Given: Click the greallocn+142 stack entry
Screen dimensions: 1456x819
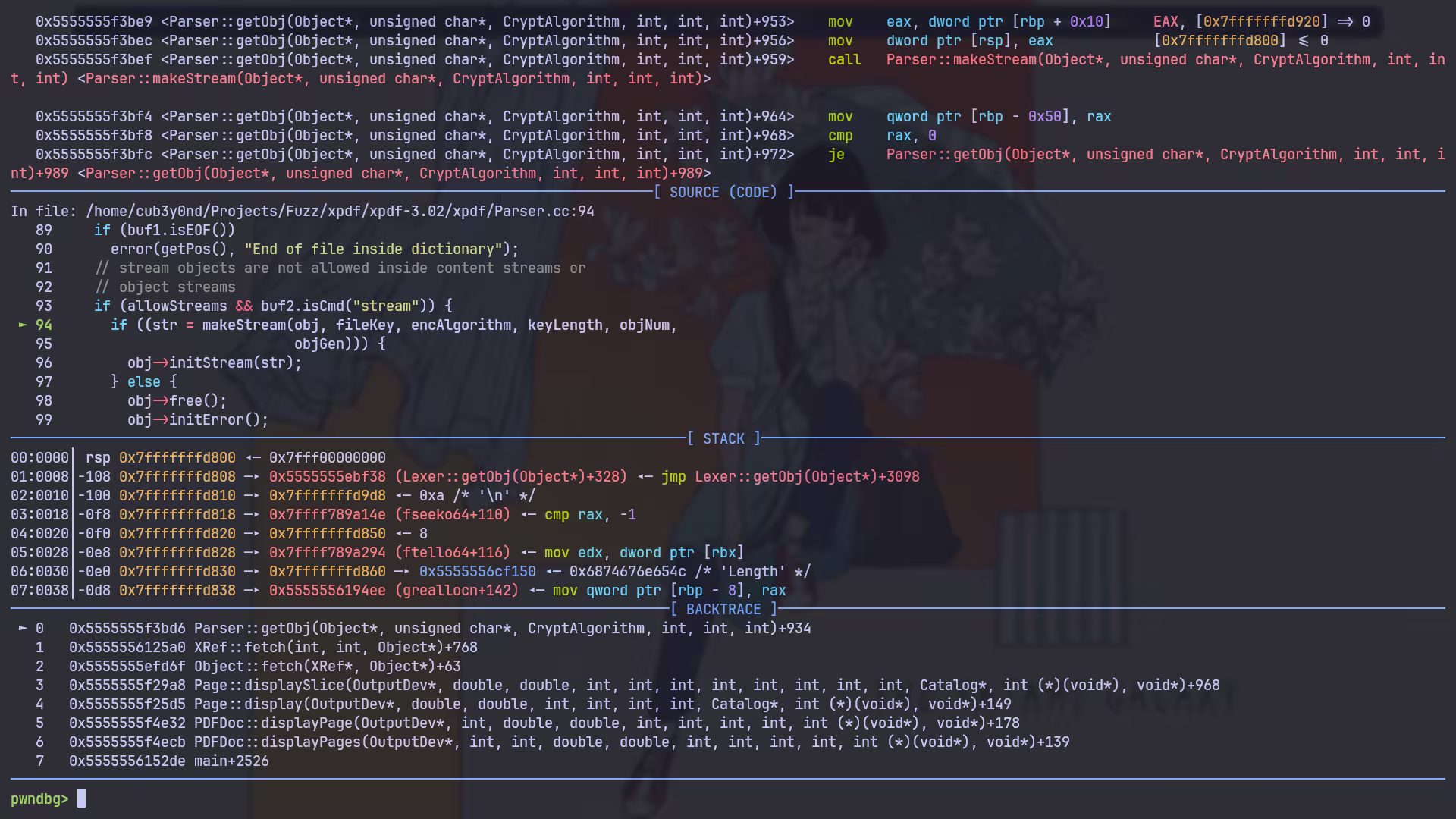Looking at the screenshot, I should click(457, 590).
